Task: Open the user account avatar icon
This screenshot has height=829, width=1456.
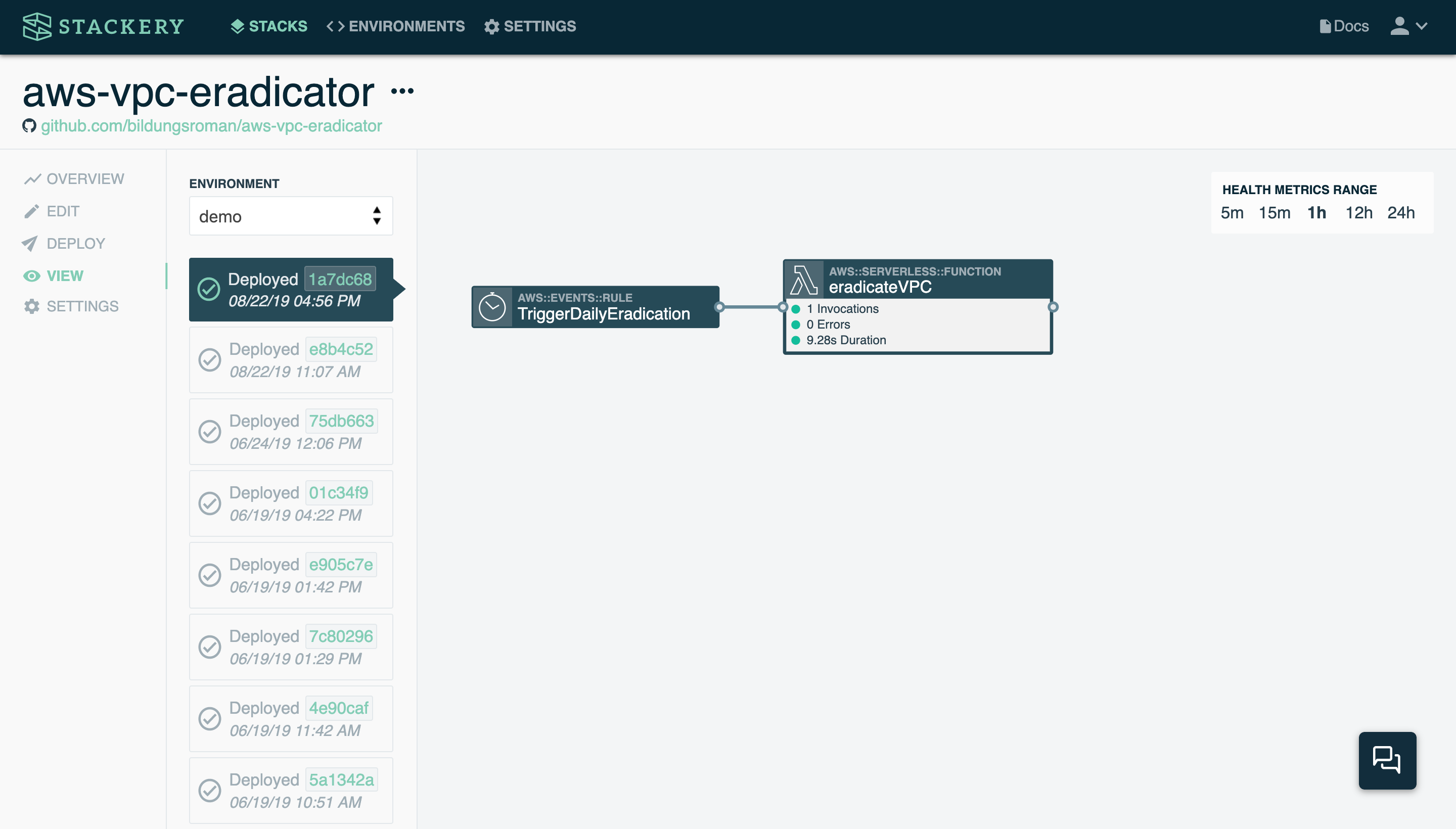Action: coord(1399,26)
